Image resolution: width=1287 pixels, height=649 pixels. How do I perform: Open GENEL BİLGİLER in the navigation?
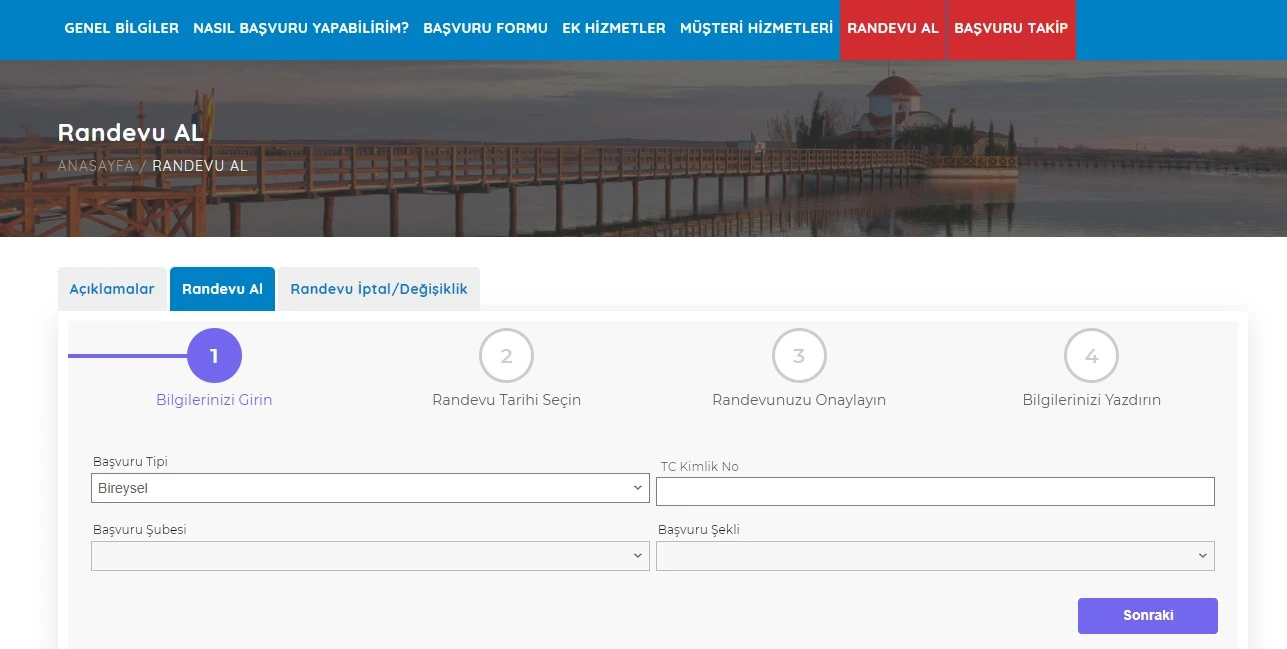coord(121,28)
